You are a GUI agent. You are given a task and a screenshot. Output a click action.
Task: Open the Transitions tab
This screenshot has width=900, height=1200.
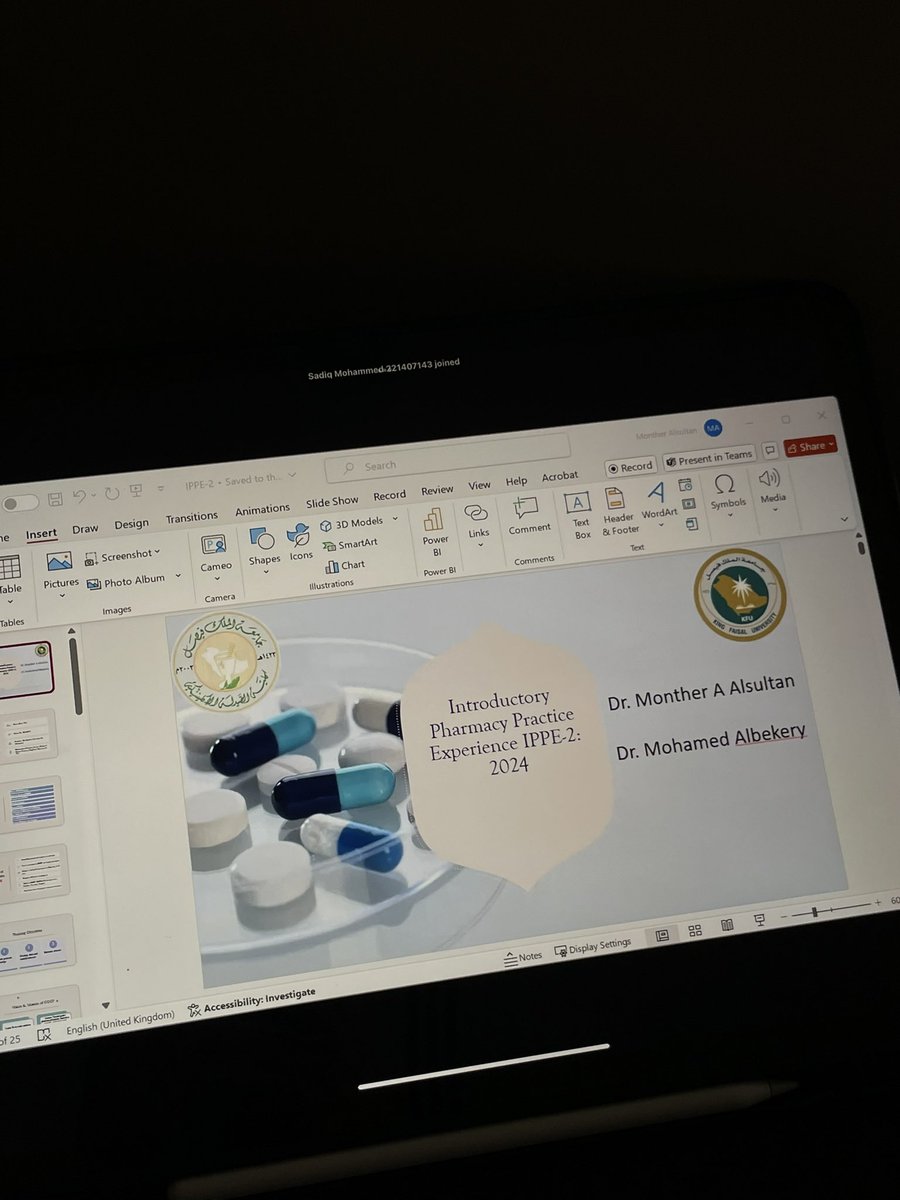[192, 517]
